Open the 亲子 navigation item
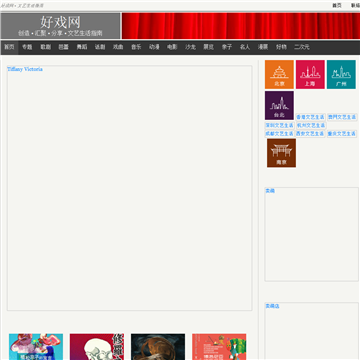 227,47
